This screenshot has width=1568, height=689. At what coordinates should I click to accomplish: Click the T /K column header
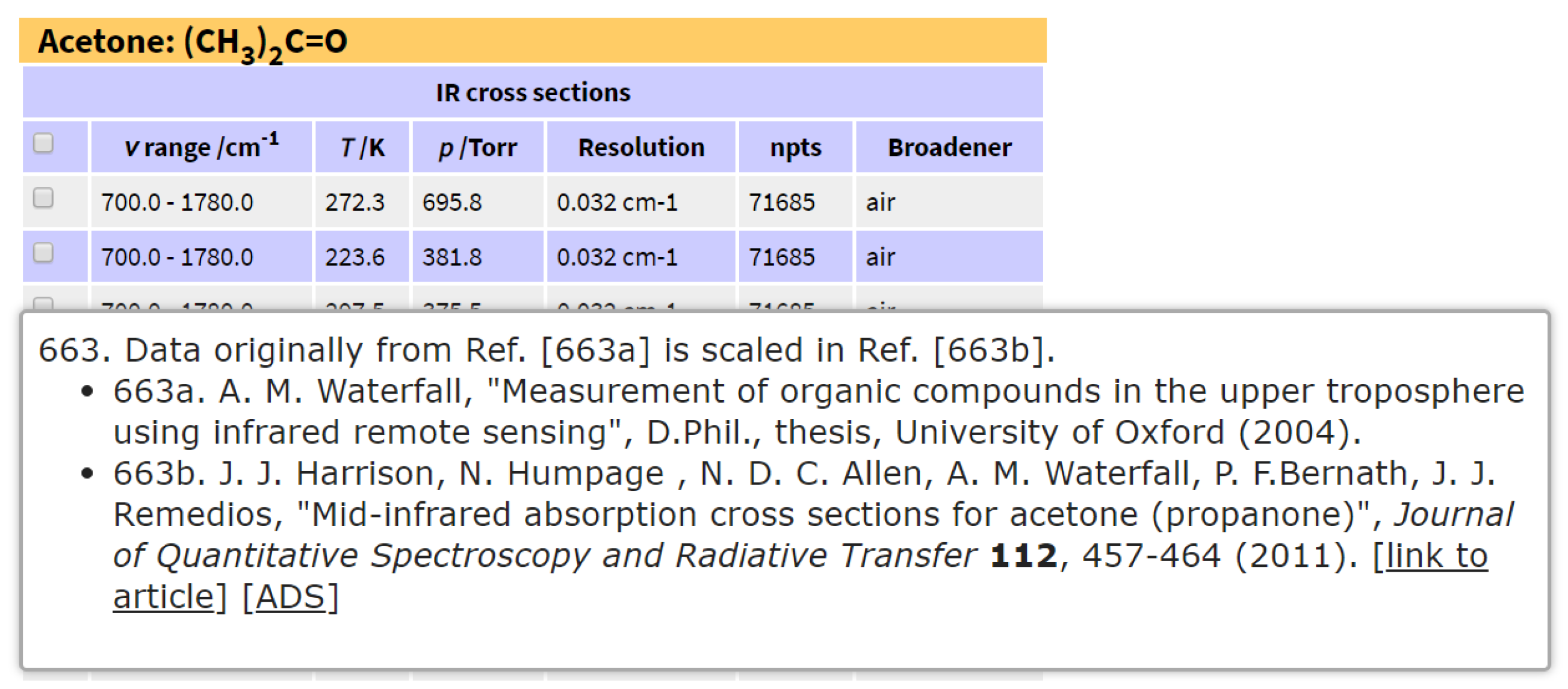(x=362, y=147)
